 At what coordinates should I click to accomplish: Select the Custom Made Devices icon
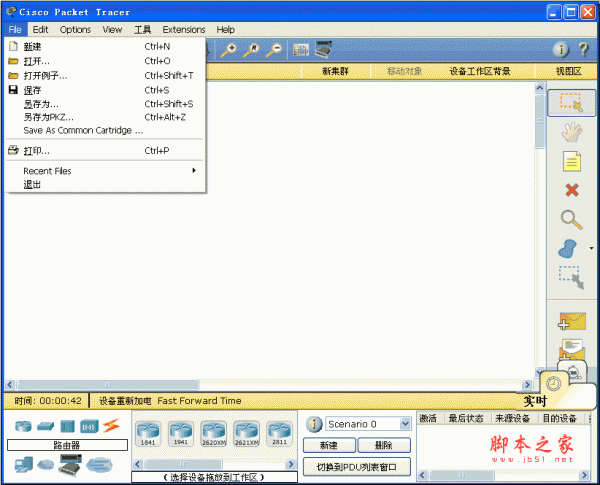70,465
